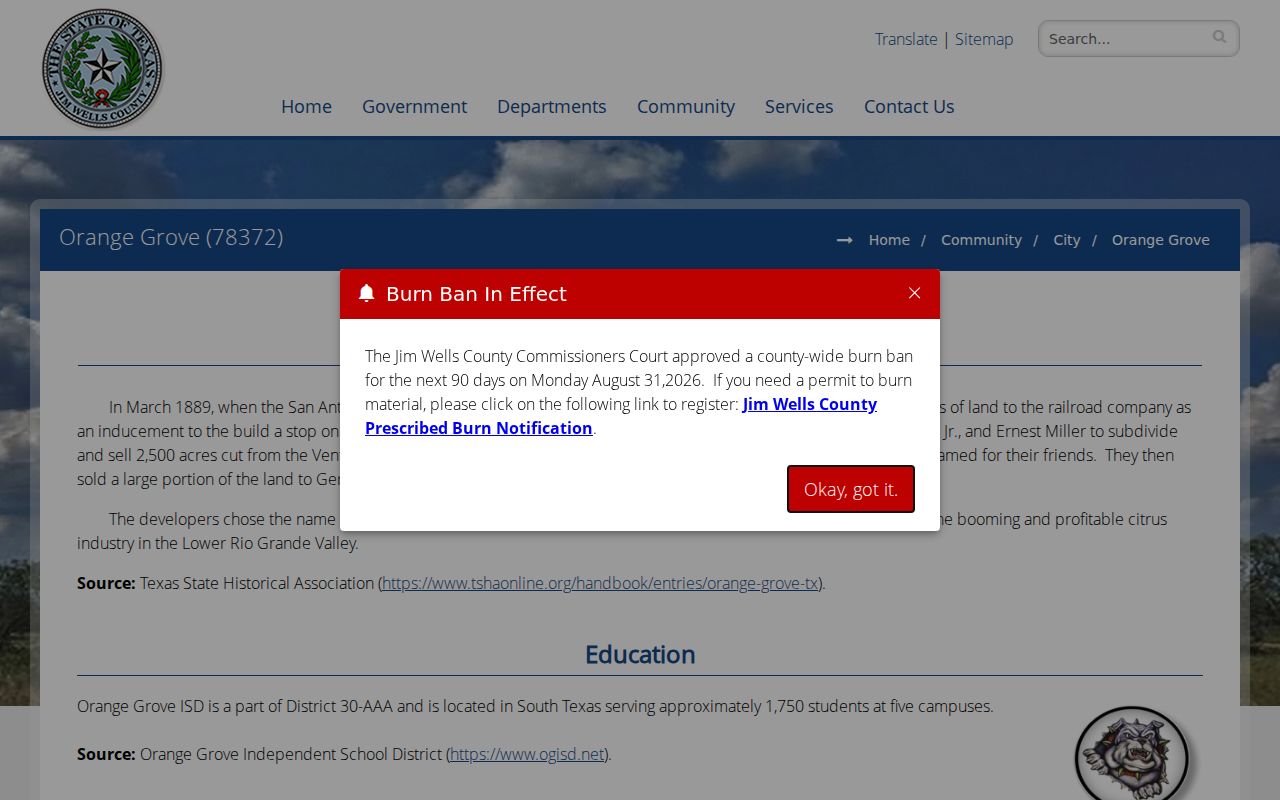
Task: Click the breadcrumb arrow icon
Action: click(x=845, y=240)
